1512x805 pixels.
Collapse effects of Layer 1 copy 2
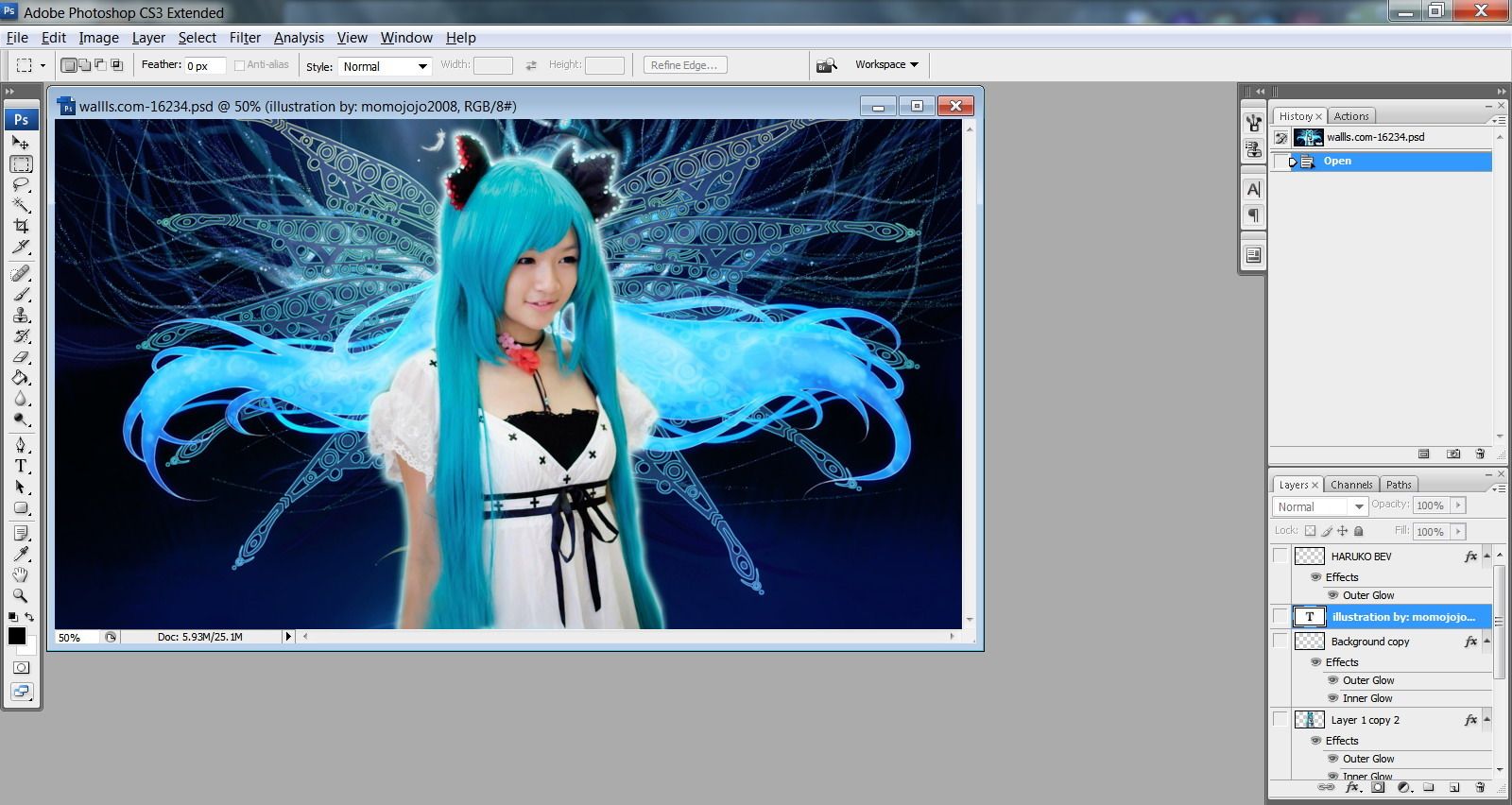(x=1487, y=719)
